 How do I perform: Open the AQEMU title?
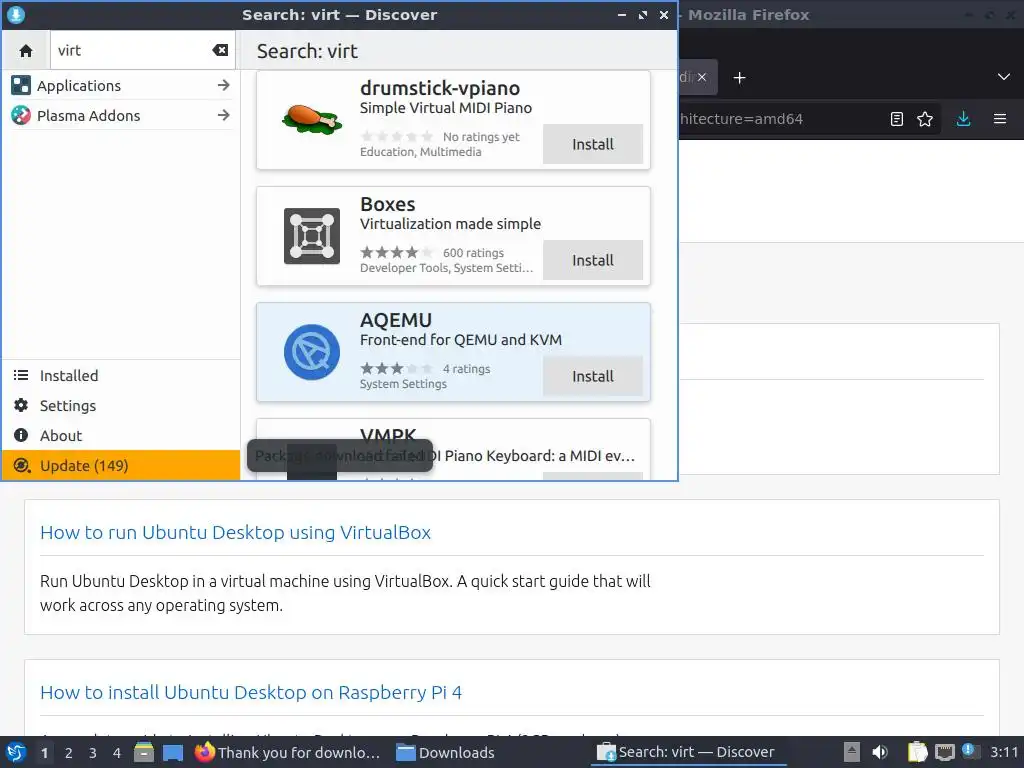(396, 321)
